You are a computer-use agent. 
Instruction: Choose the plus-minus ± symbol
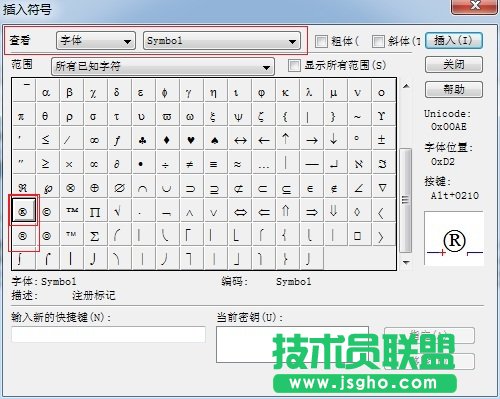(x=384, y=139)
